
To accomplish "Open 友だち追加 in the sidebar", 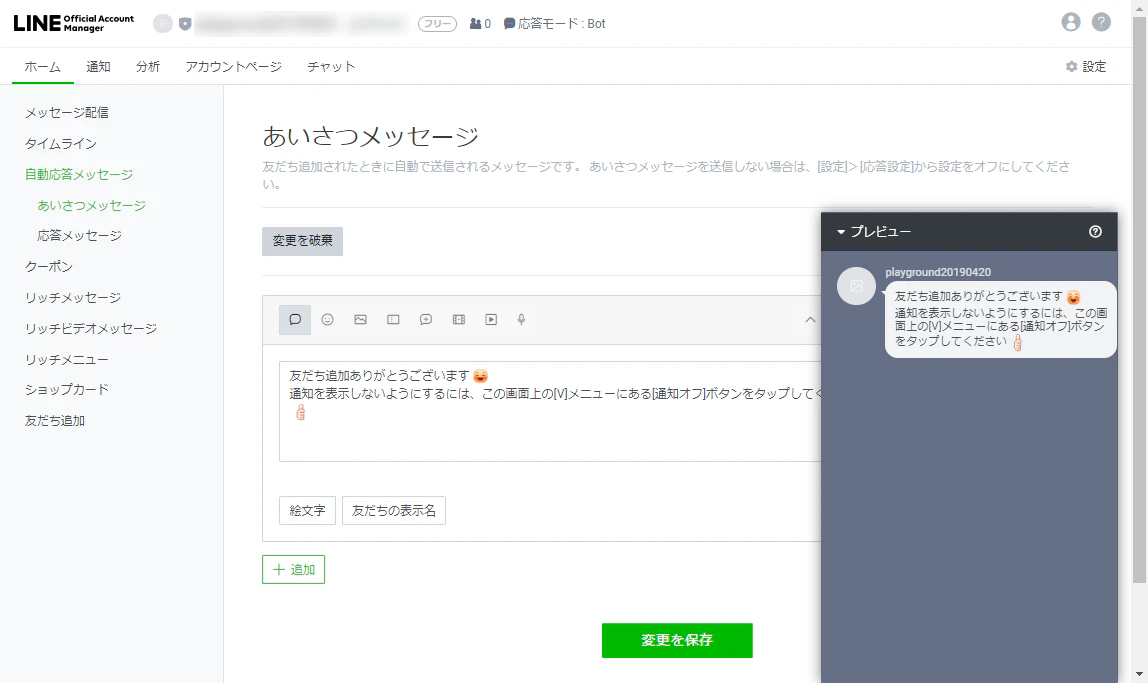I will (x=55, y=421).
